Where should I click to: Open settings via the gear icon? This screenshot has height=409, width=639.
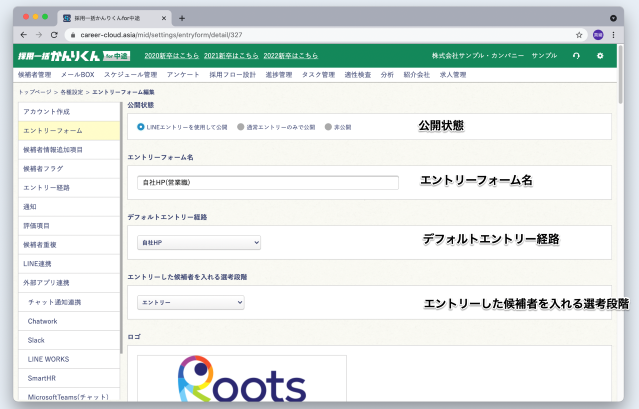click(x=600, y=55)
